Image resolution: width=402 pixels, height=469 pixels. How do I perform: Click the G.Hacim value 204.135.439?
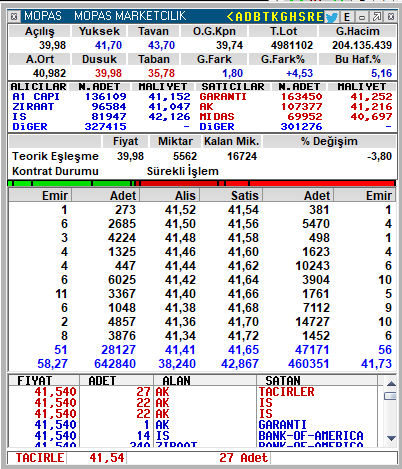[362, 45]
